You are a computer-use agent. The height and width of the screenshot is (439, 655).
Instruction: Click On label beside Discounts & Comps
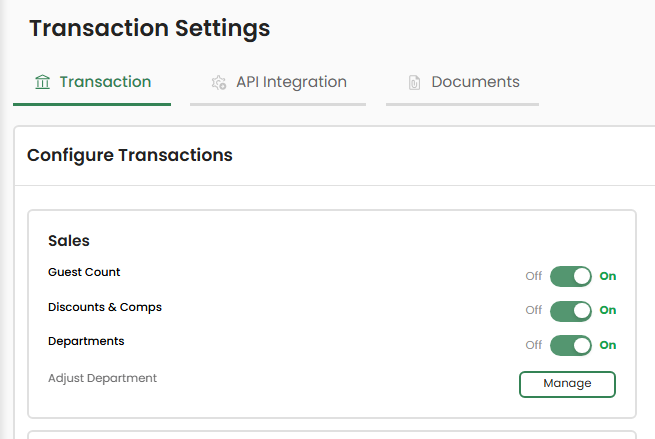[x=608, y=310]
